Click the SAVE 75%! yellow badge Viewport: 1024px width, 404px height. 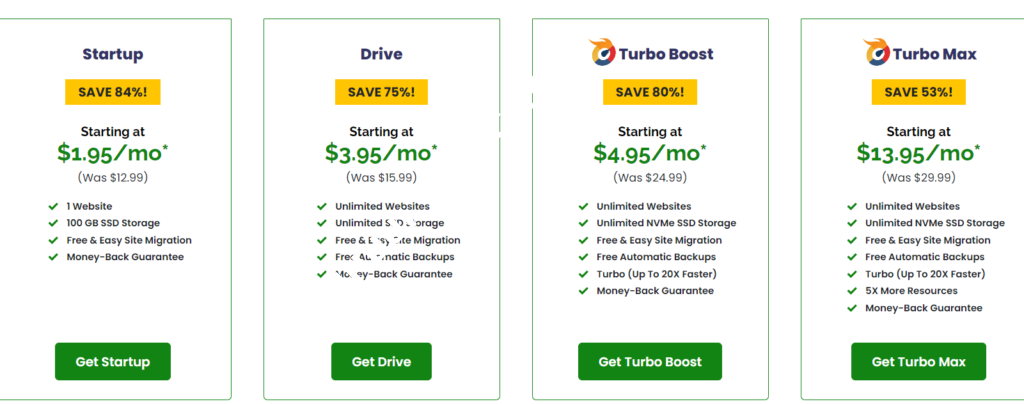pos(381,92)
